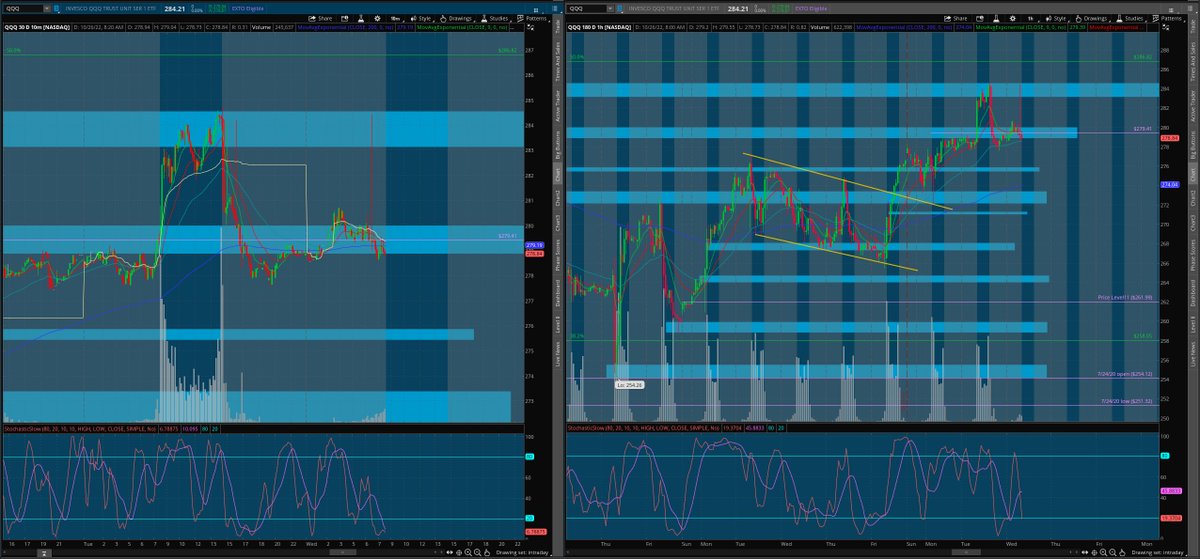The image size is (1200, 559).
Task: Select Phase Scores tab in left sidebar
Action: 556,256
